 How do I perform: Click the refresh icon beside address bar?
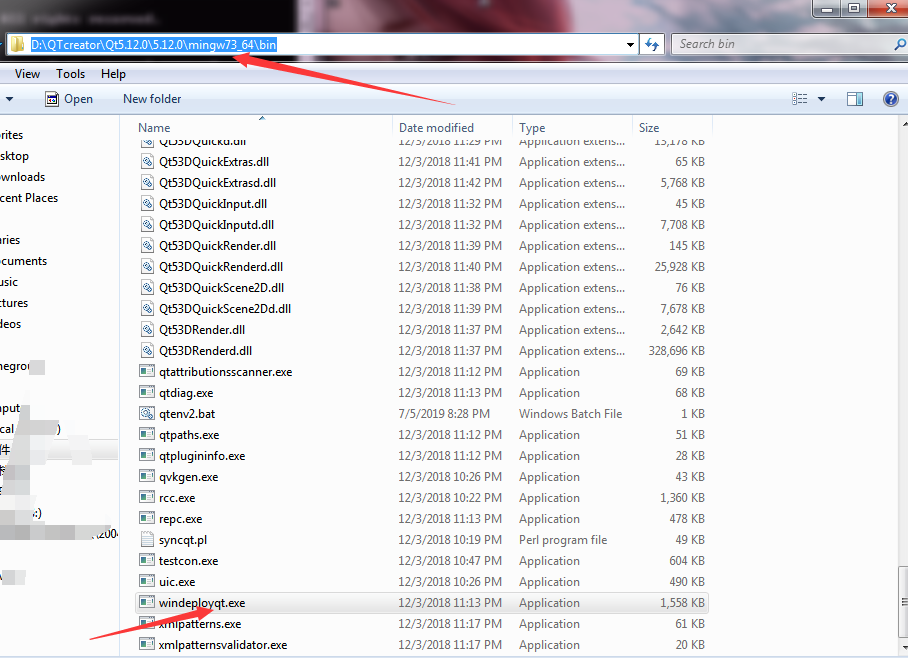652,45
